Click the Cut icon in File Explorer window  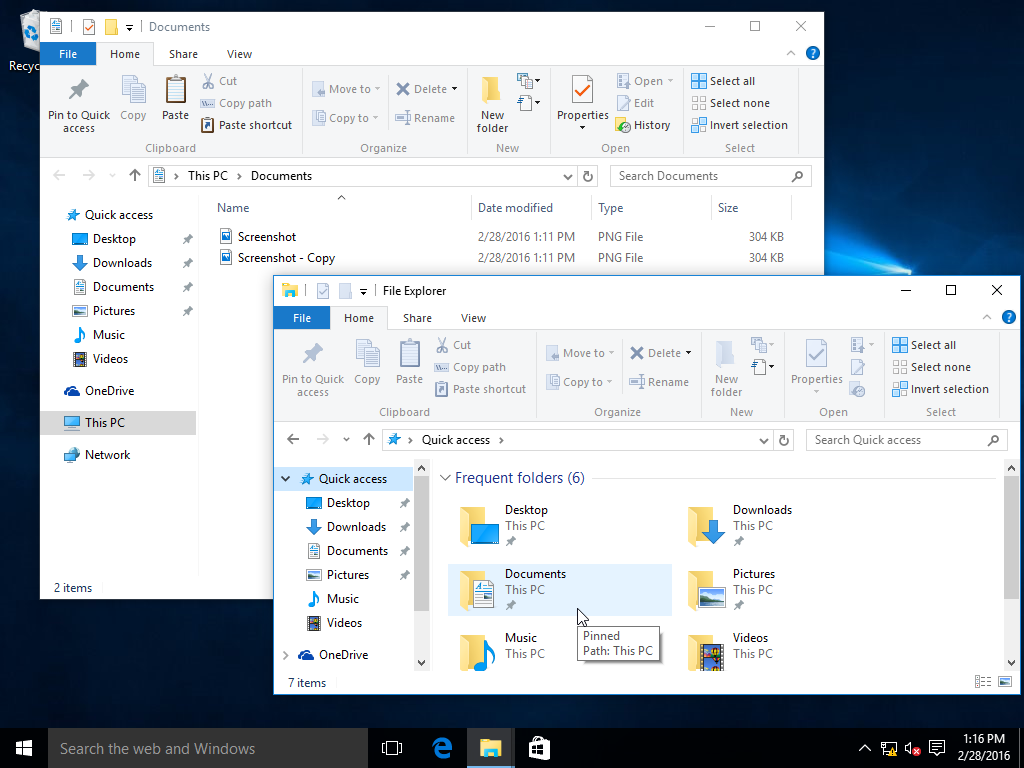coord(442,345)
